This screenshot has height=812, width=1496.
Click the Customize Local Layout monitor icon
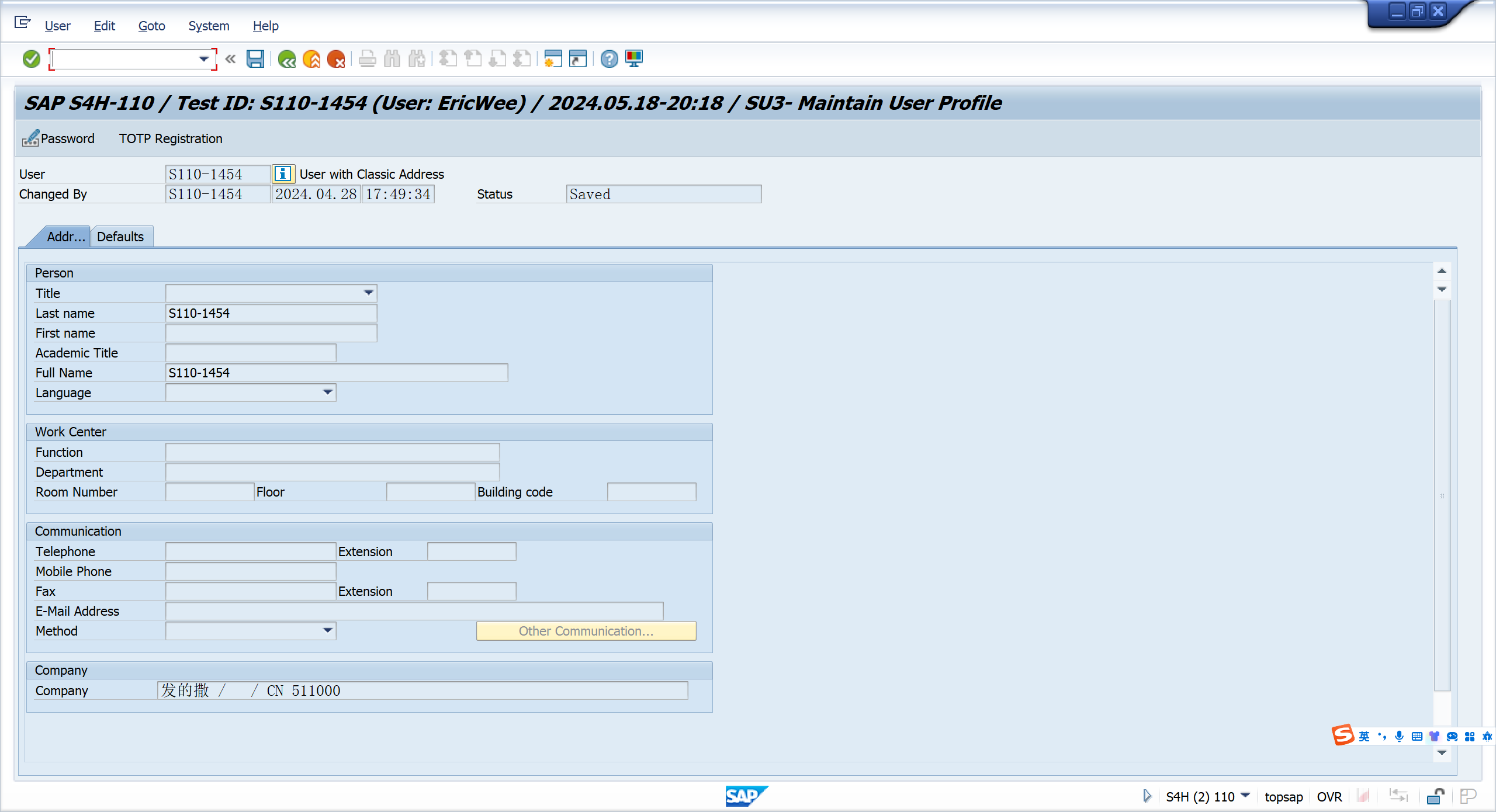(634, 59)
